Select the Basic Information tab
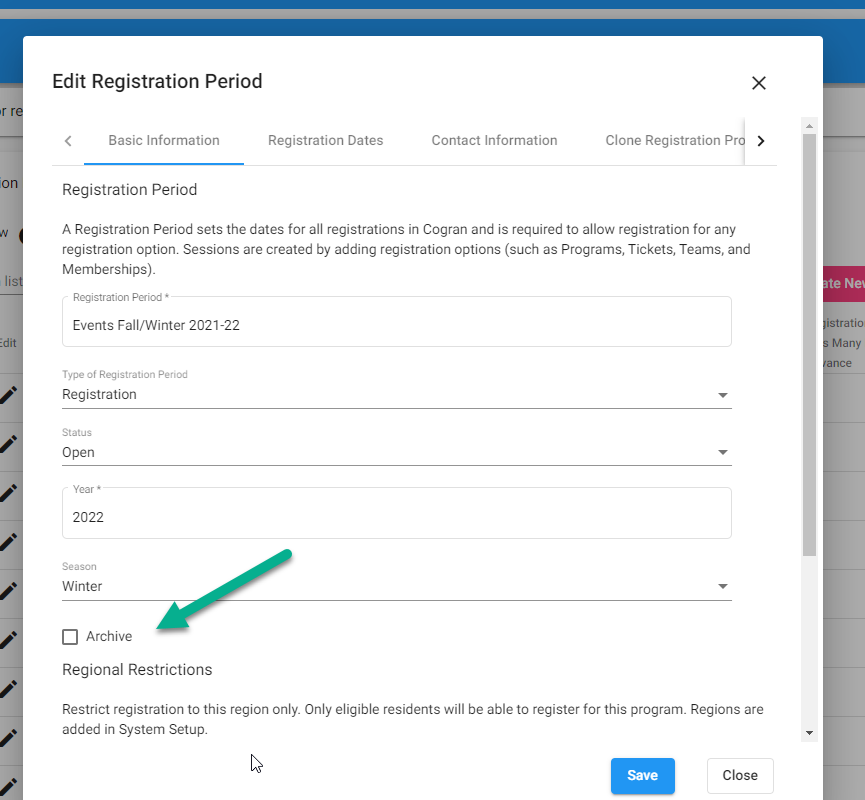 tap(164, 141)
